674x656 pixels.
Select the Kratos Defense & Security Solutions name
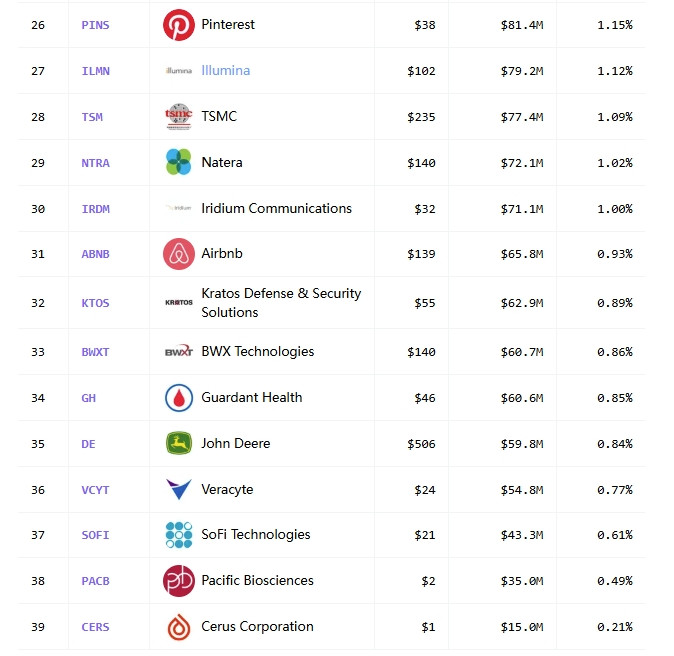click(281, 303)
